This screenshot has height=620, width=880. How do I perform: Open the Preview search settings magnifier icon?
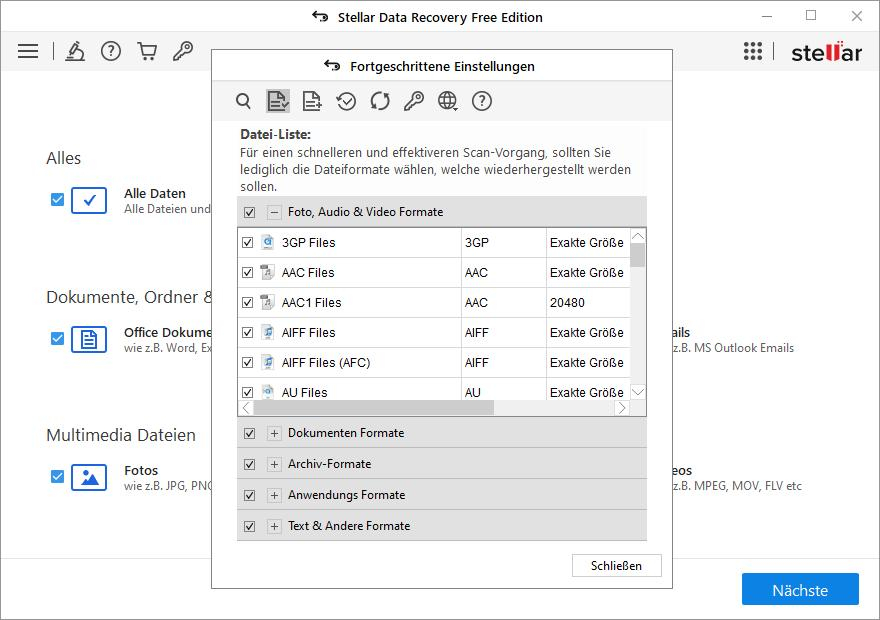pos(243,101)
